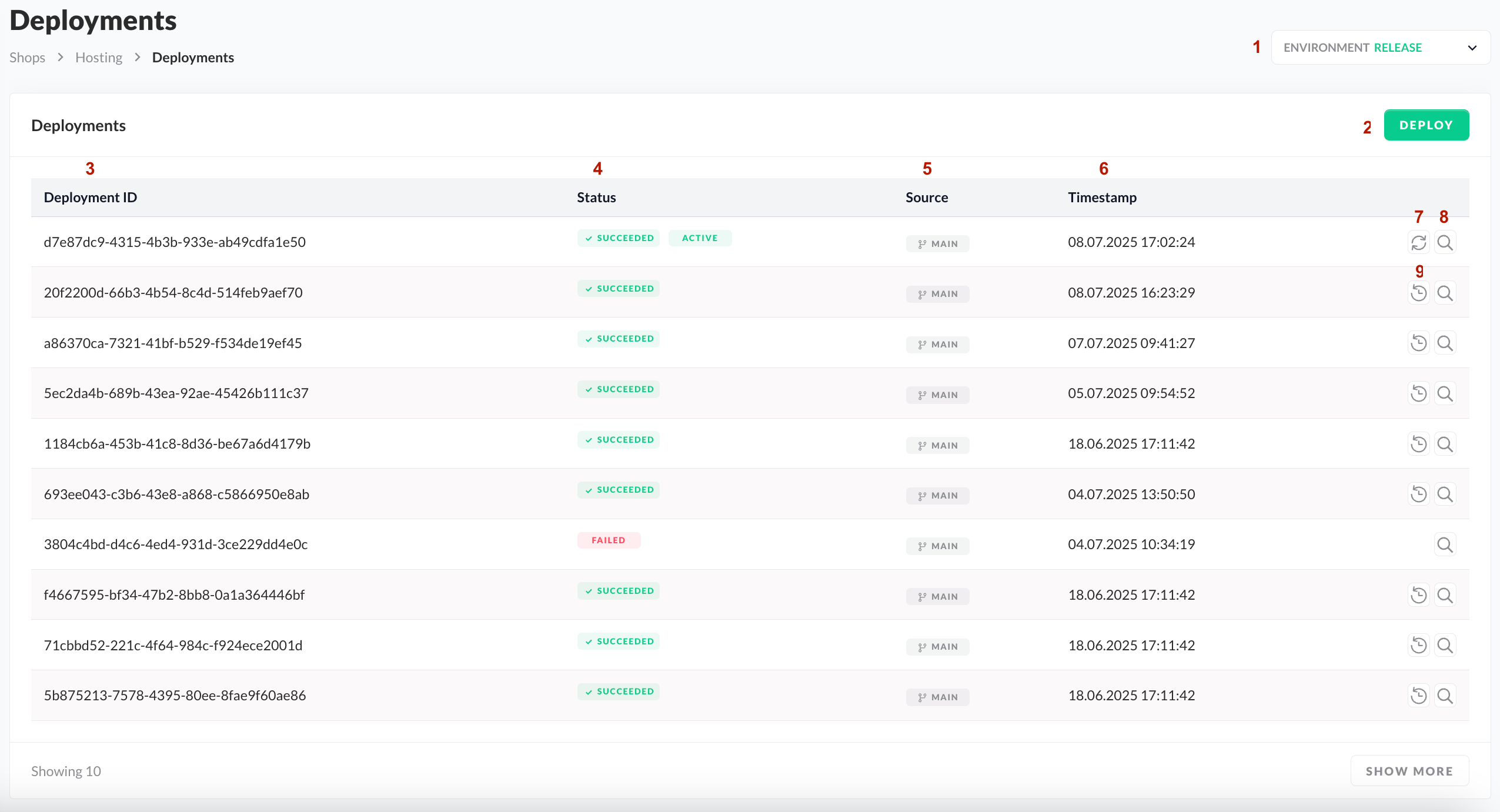1500x812 pixels.
Task: Go to Shops breadcrumb link
Action: click(27, 58)
